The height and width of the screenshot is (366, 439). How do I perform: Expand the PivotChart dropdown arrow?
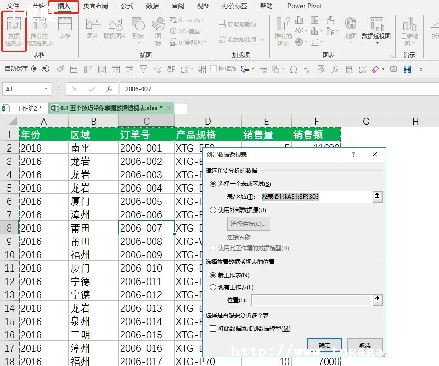click(x=377, y=43)
